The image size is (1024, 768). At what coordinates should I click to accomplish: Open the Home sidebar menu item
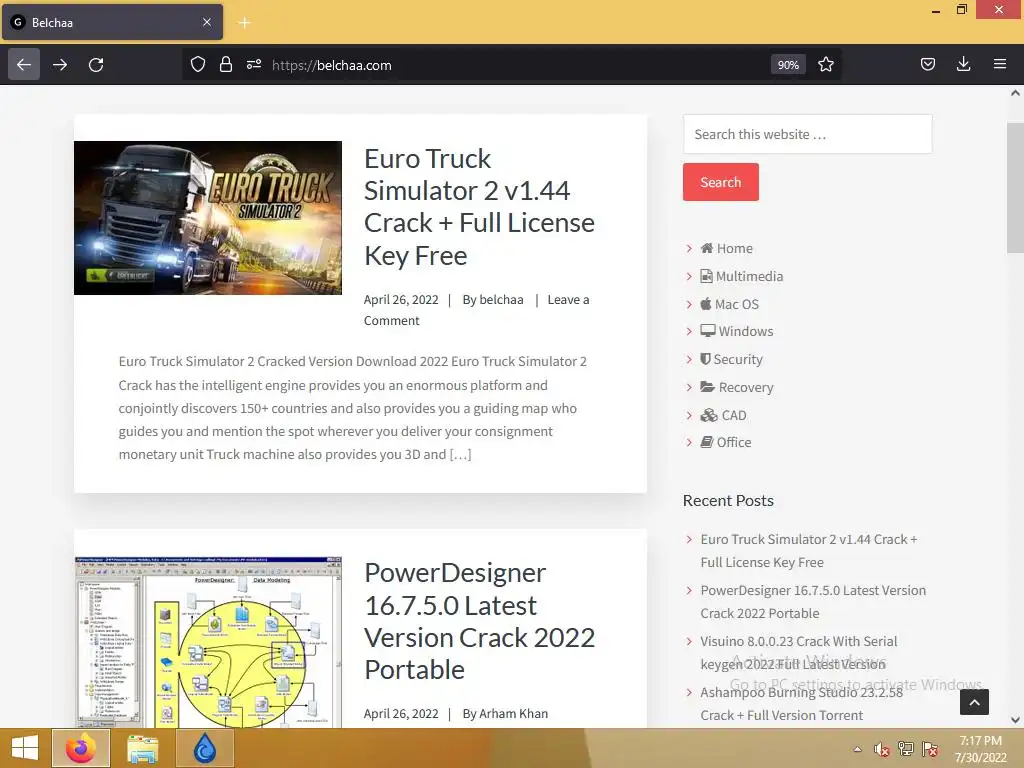(x=735, y=248)
